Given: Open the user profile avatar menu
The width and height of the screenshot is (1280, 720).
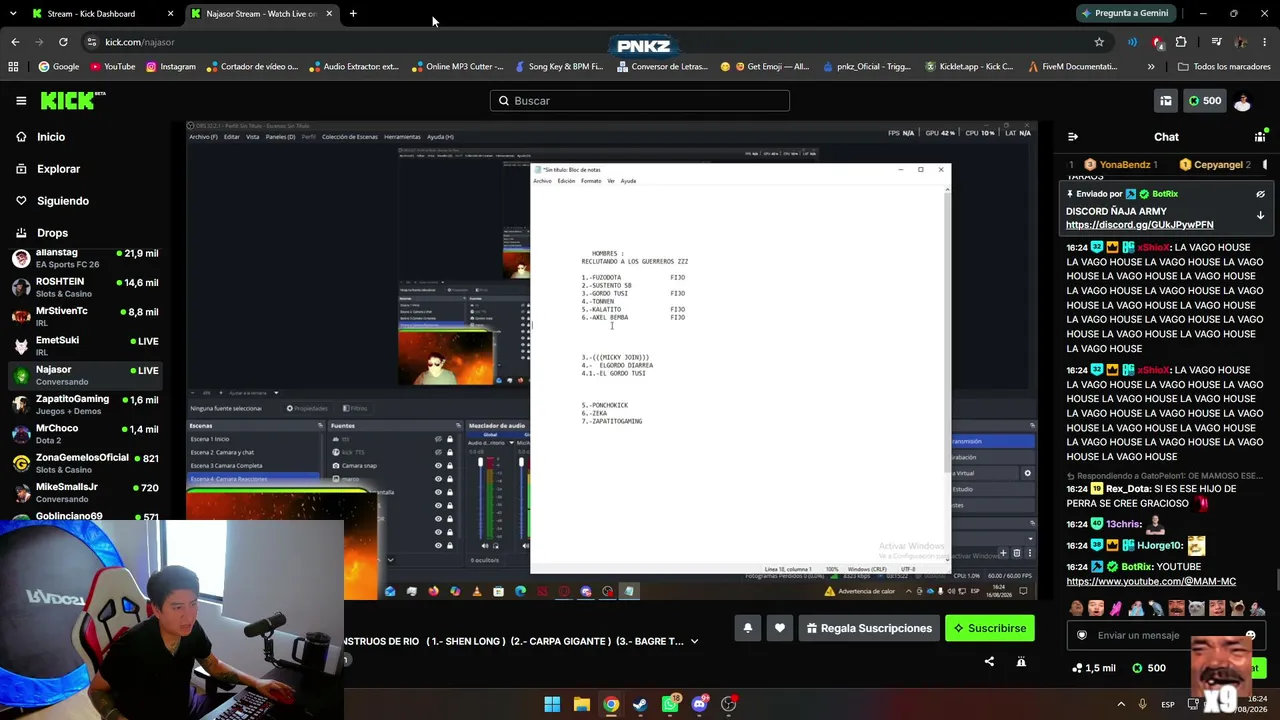Looking at the screenshot, I should click(x=1243, y=101).
